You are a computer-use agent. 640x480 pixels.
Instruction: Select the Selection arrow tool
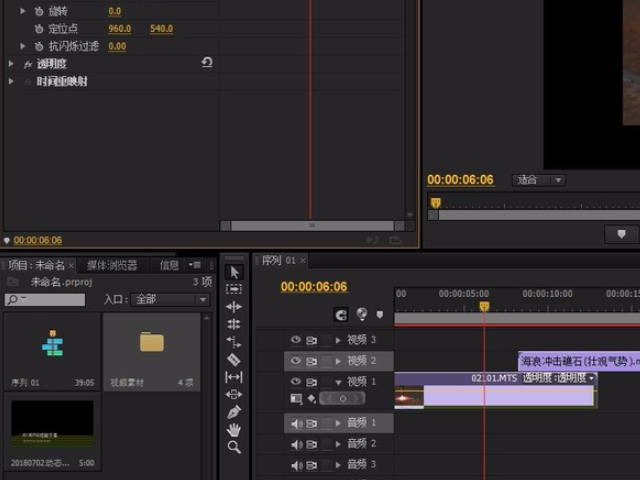click(234, 272)
